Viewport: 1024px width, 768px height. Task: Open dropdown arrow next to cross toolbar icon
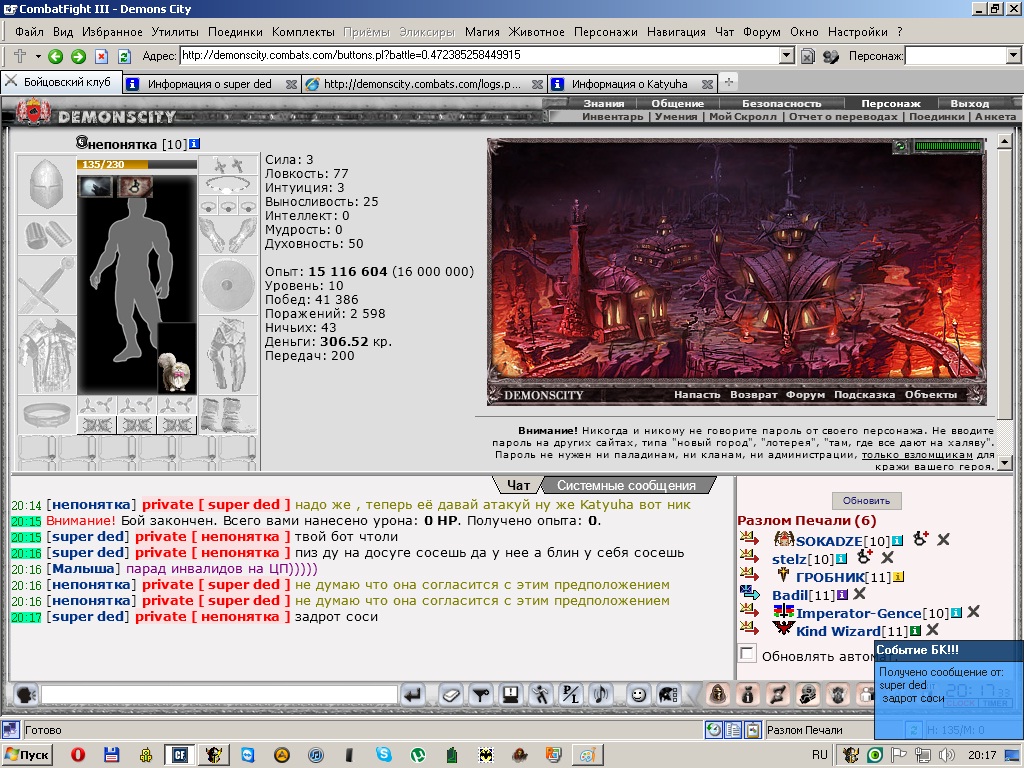click(x=38, y=57)
